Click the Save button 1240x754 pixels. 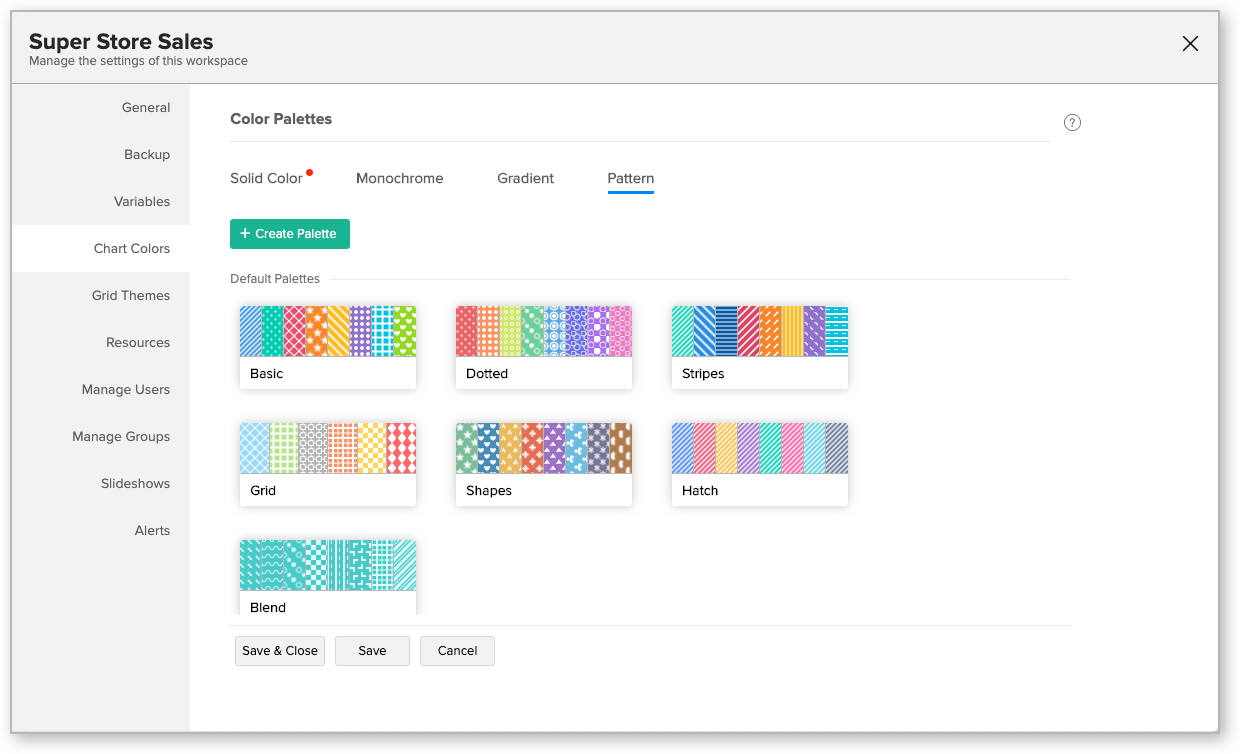(x=372, y=651)
